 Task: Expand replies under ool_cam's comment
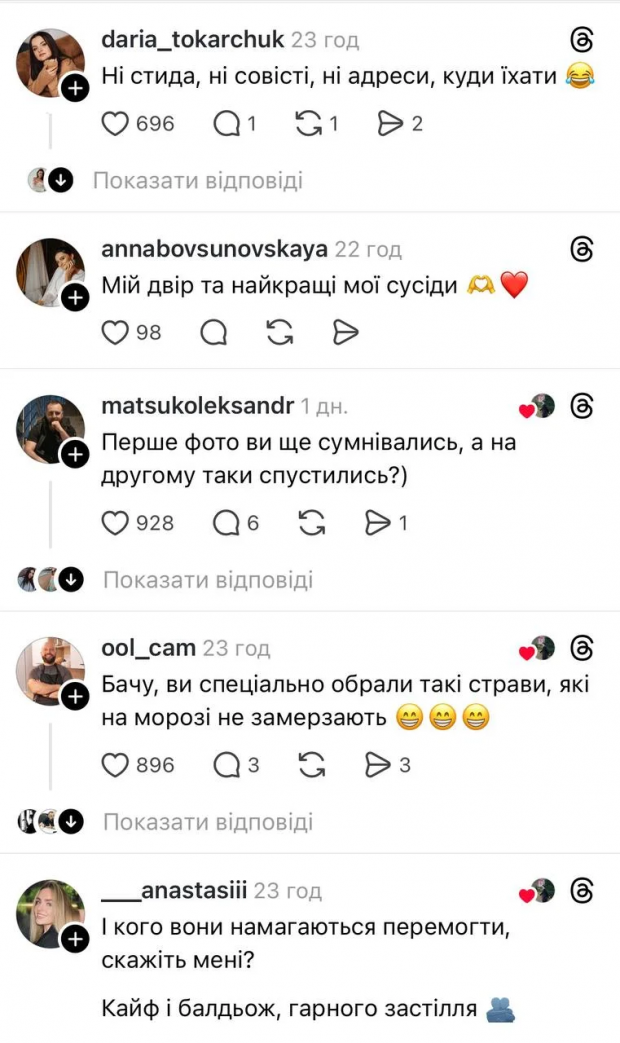click(207, 822)
